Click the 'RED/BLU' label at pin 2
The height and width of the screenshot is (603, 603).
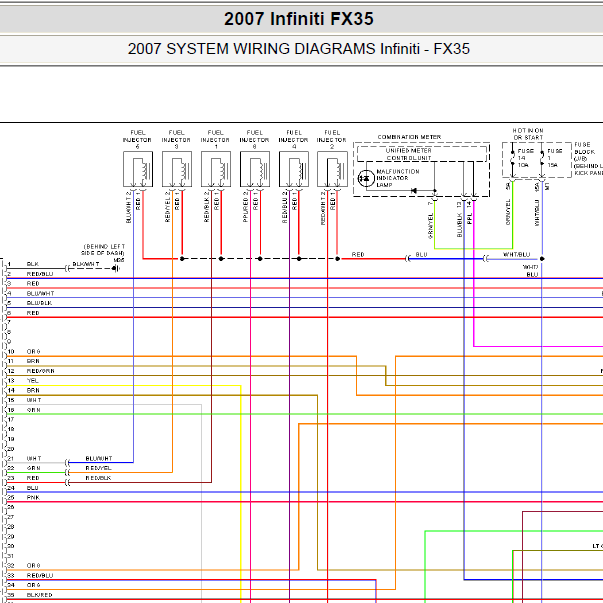tap(40, 274)
